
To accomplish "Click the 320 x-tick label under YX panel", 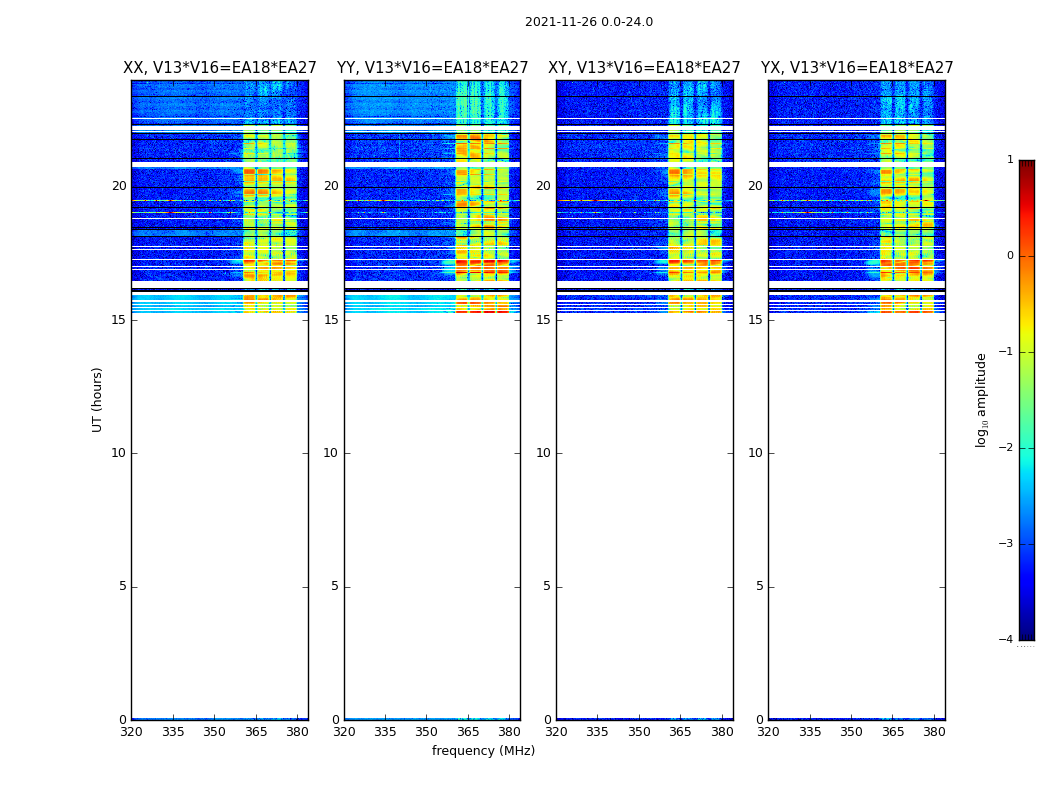I will point(768,732).
